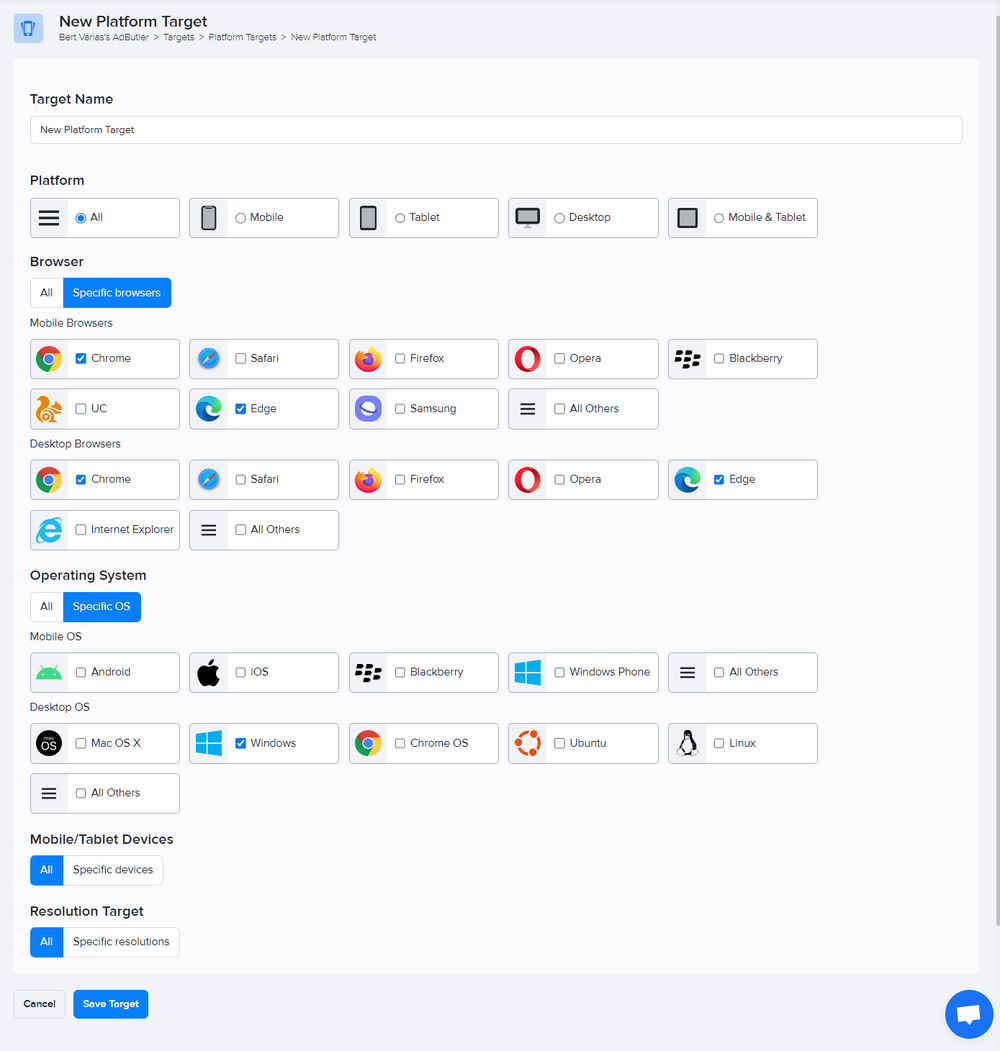Click the hamburger icon beside the Platform All option
This screenshot has height=1051, width=1000.
(x=49, y=218)
